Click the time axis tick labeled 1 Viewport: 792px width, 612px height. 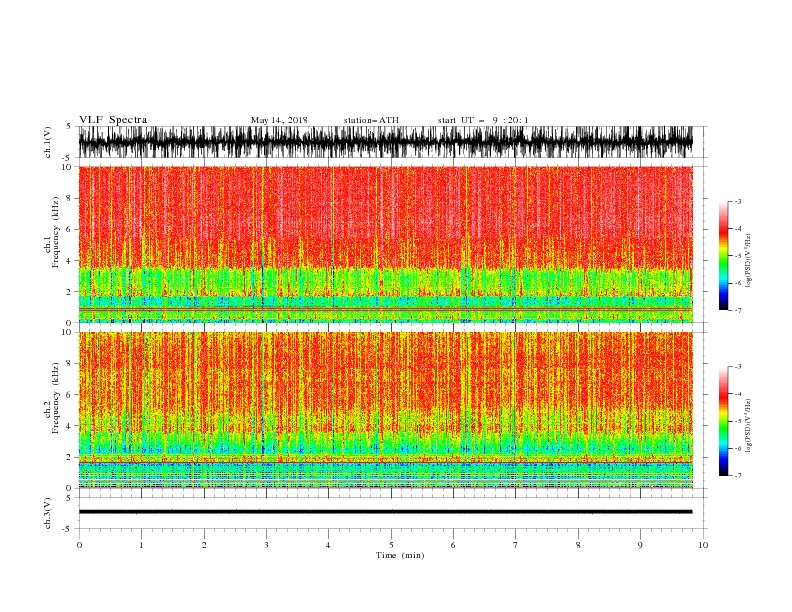point(142,545)
